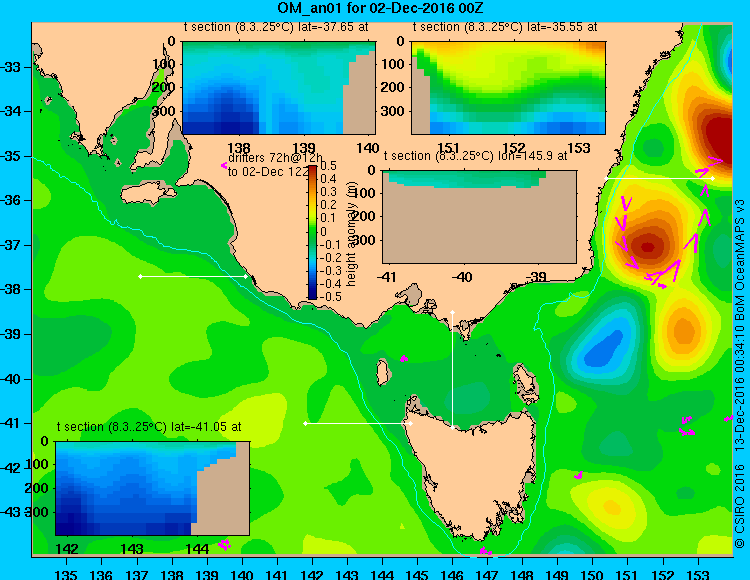
Task: Open the lat=-37.65 temperature section inset plot
Action: 279,88
